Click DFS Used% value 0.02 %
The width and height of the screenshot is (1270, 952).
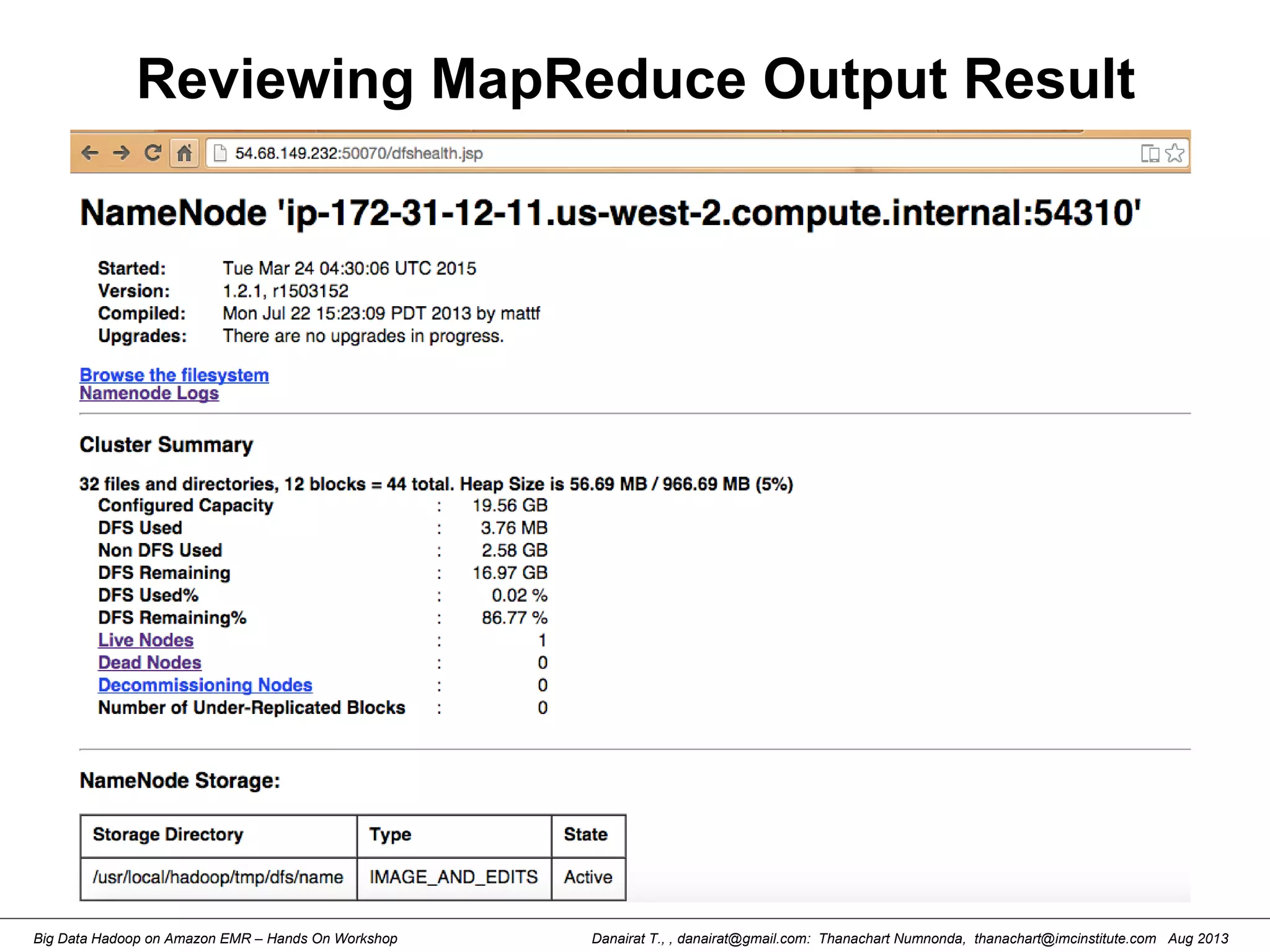520,595
